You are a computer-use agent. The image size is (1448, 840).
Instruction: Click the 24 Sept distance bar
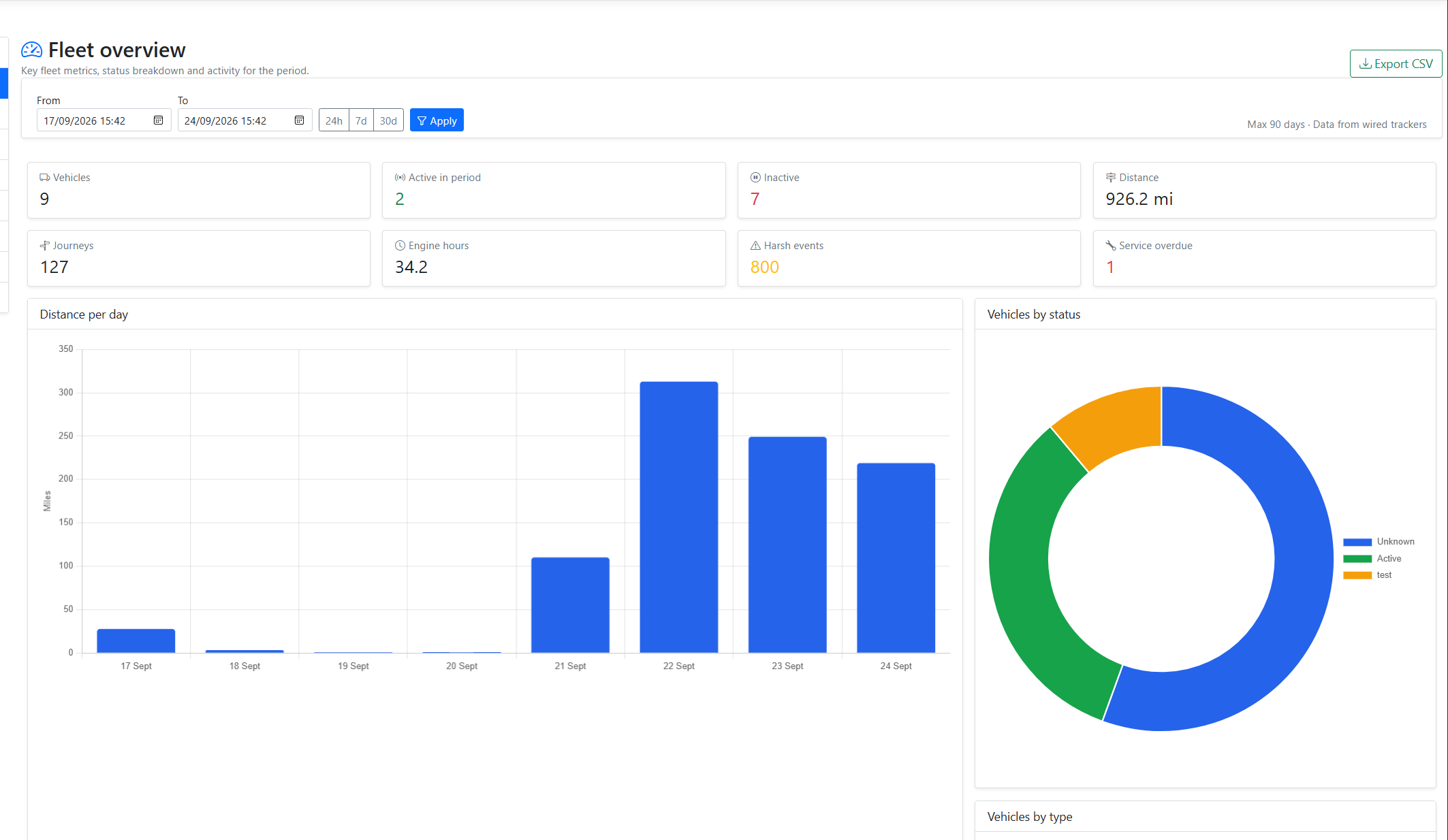pos(896,558)
